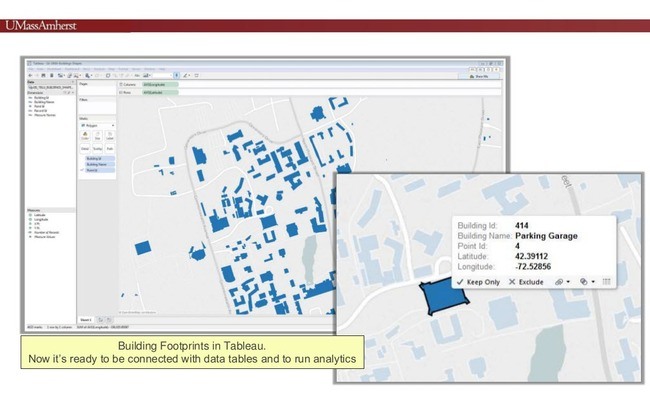Click the Swap rows and columns toolbar icon
Viewport: 650px width, 407px height.
click(108, 75)
